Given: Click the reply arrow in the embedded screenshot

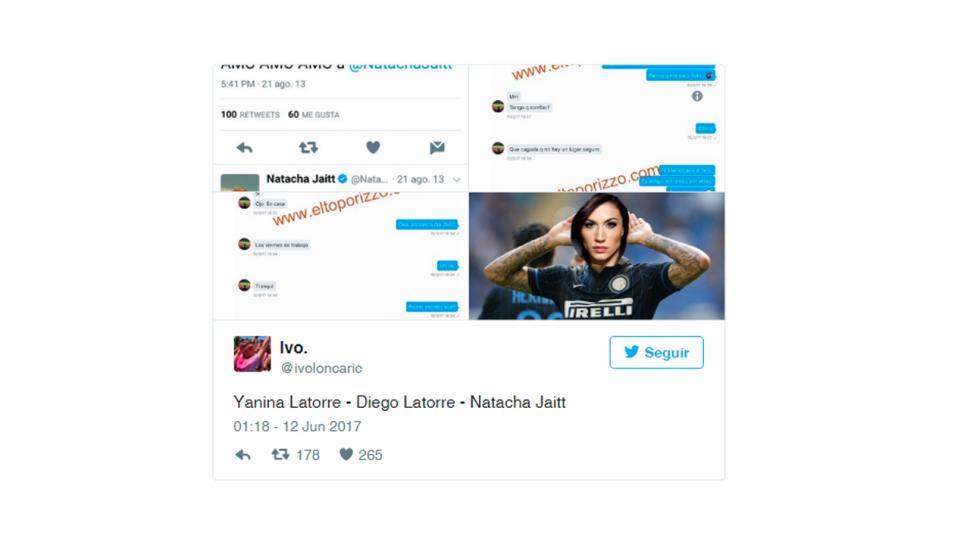Looking at the screenshot, I should [244, 148].
